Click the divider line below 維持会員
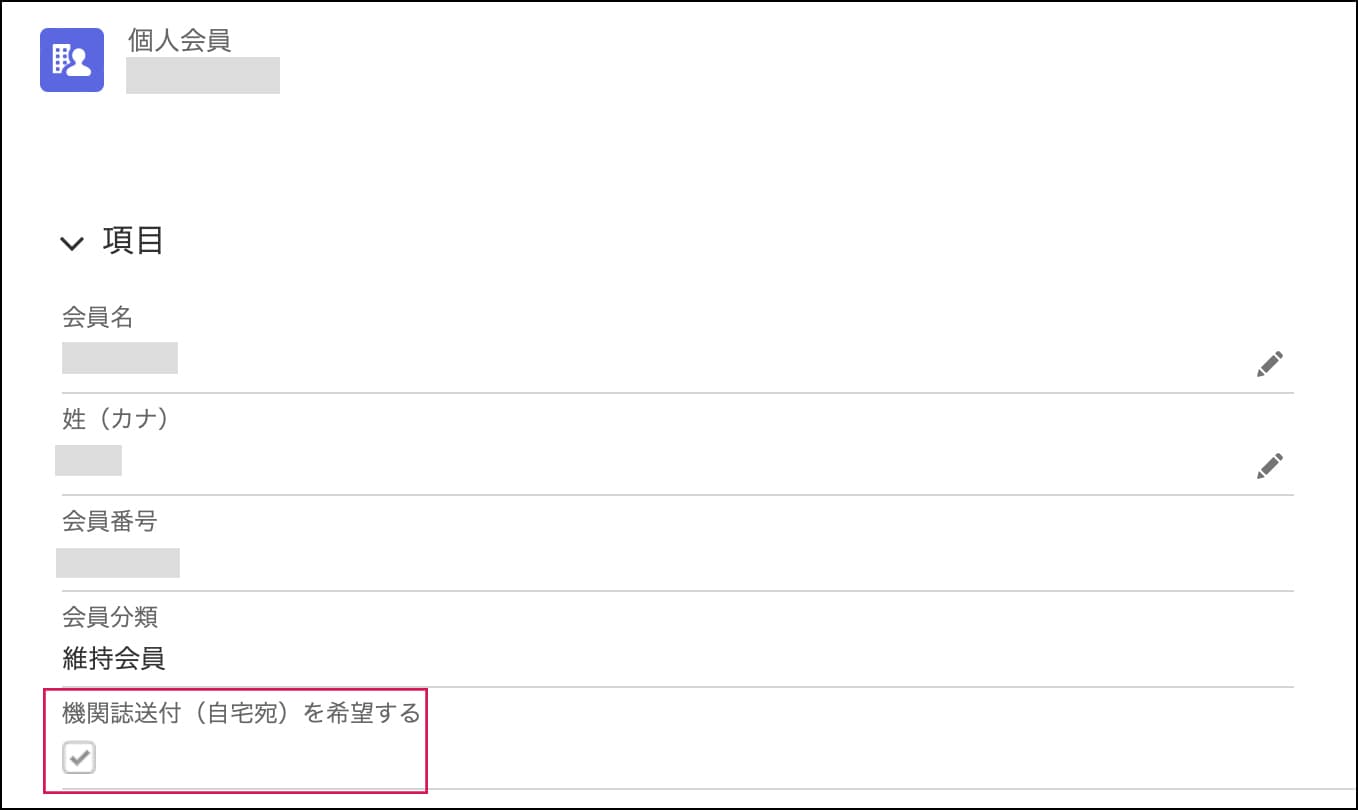Viewport: 1358px width, 810px height. tap(678, 687)
